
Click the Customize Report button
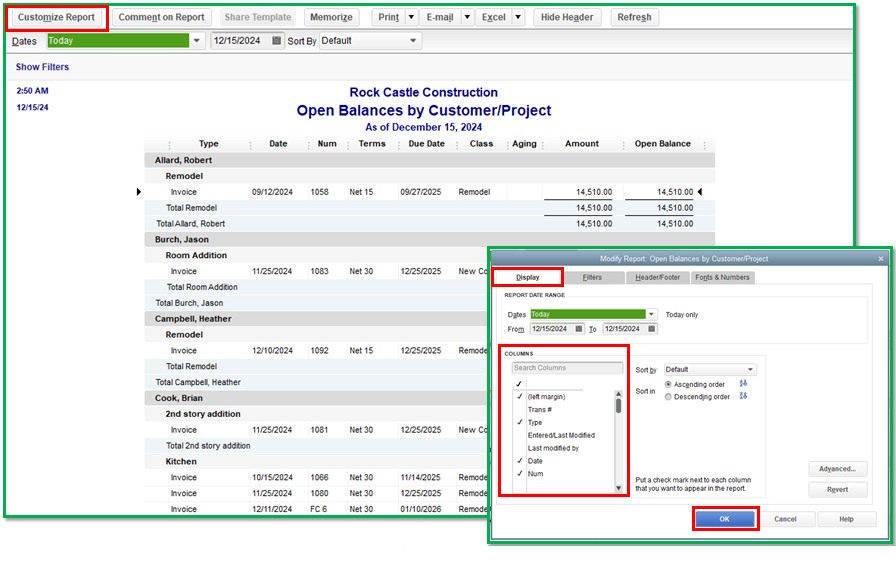pyautogui.click(x=56, y=17)
